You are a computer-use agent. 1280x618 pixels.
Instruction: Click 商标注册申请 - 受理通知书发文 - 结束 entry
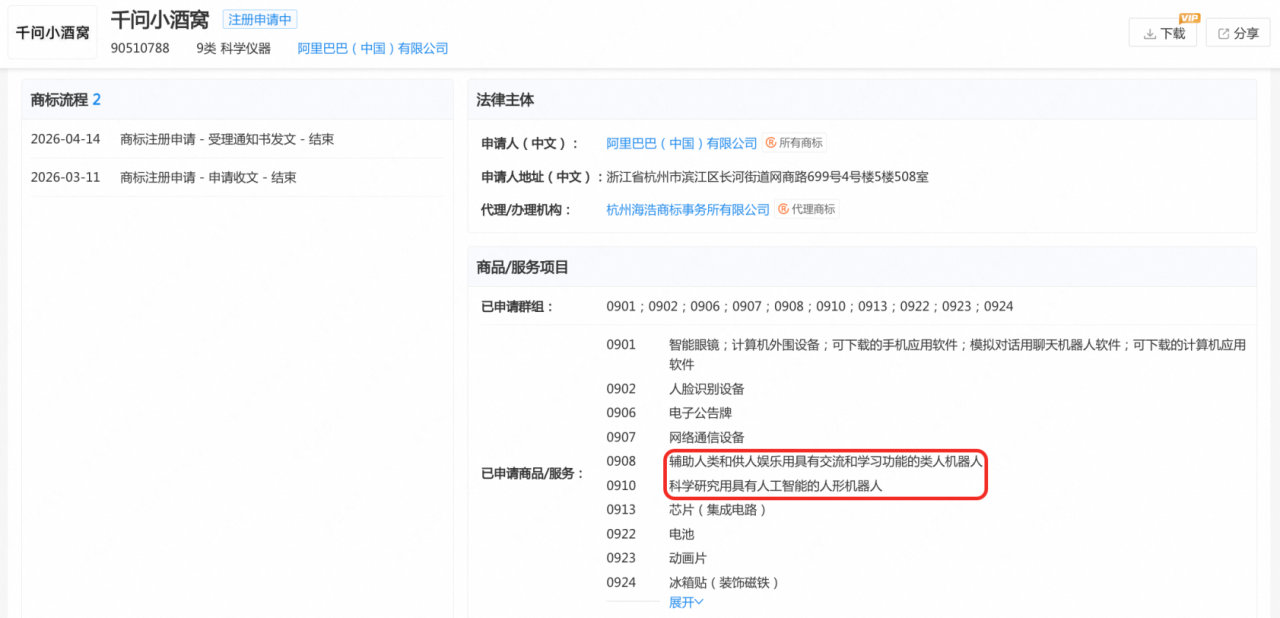click(x=227, y=139)
